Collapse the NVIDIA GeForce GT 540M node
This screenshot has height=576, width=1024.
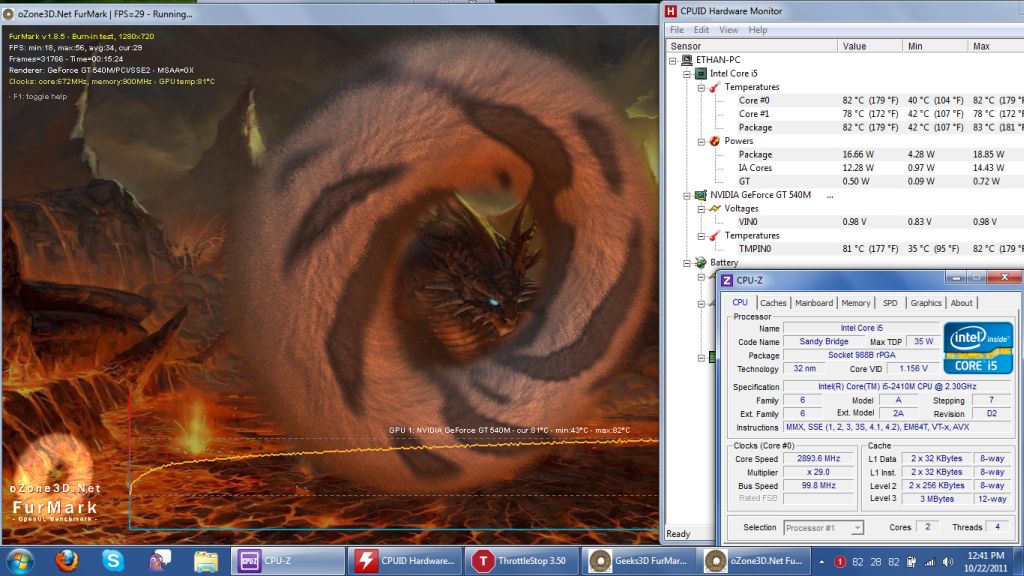point(687,196)
